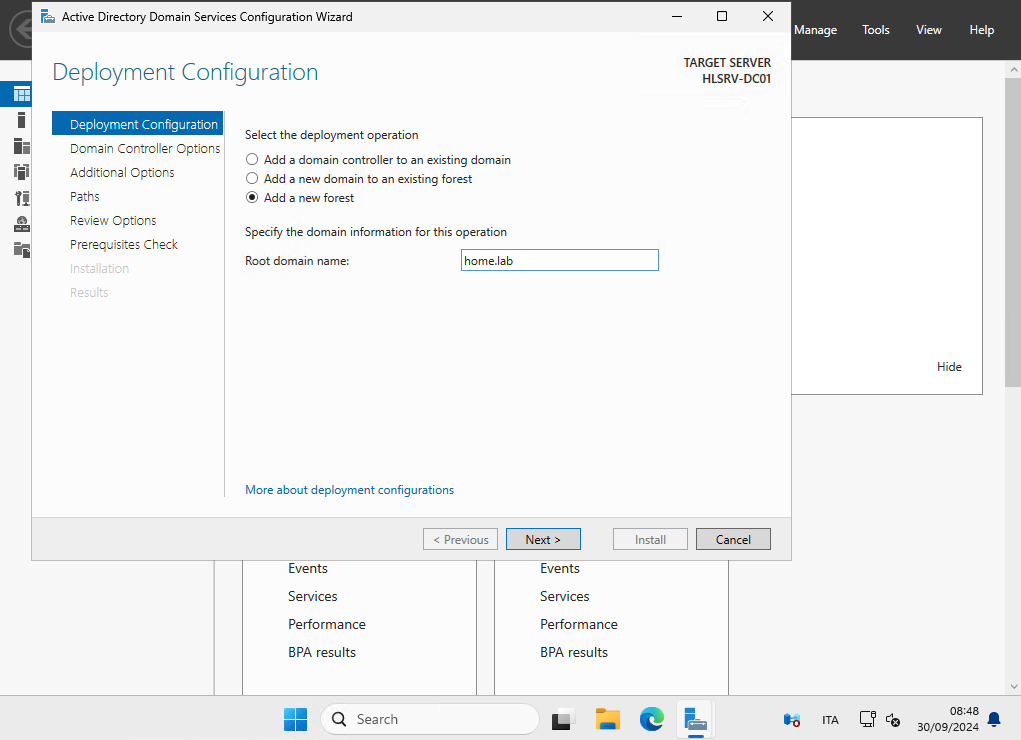Launch Microsoft Edge from the taskbar
Viewport: 1021px width, 740px height.
click(651, 719)
